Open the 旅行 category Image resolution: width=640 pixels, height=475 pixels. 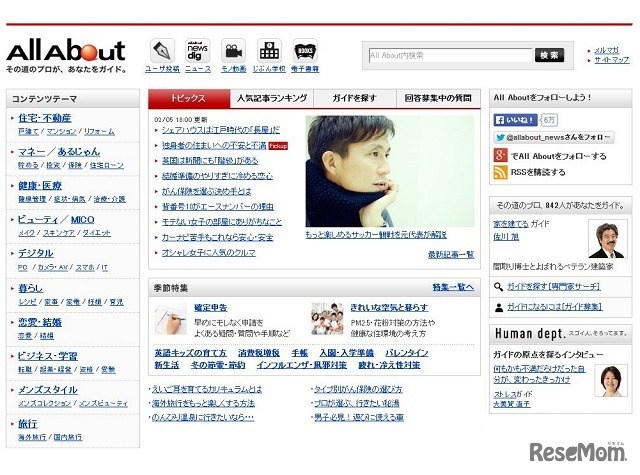[28, 424]
